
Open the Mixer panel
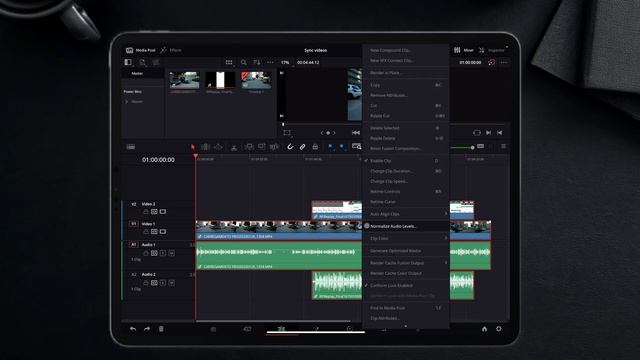click(464, 50)
